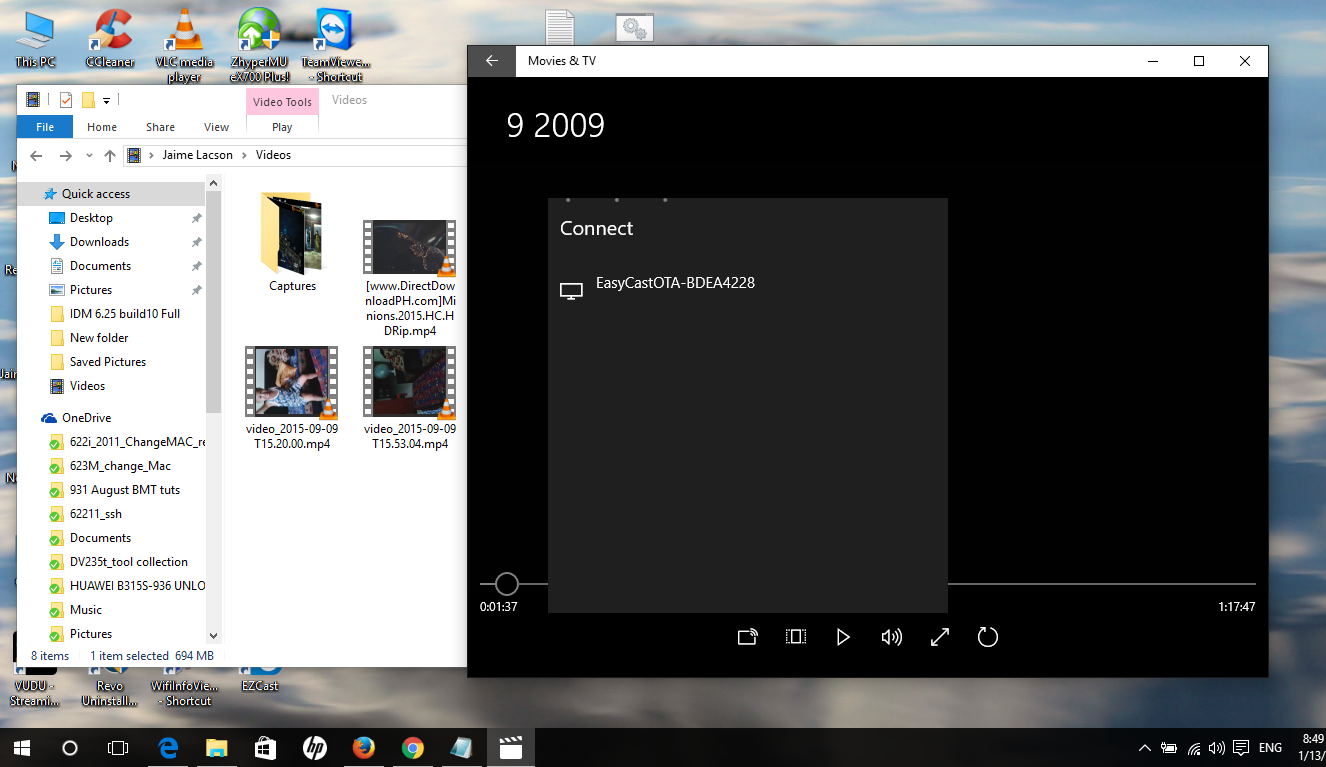Image resolution: width=1326 pixels, height=767 pixels.
Task: Select the aspect ratio zoom icon
Action: 795,637
